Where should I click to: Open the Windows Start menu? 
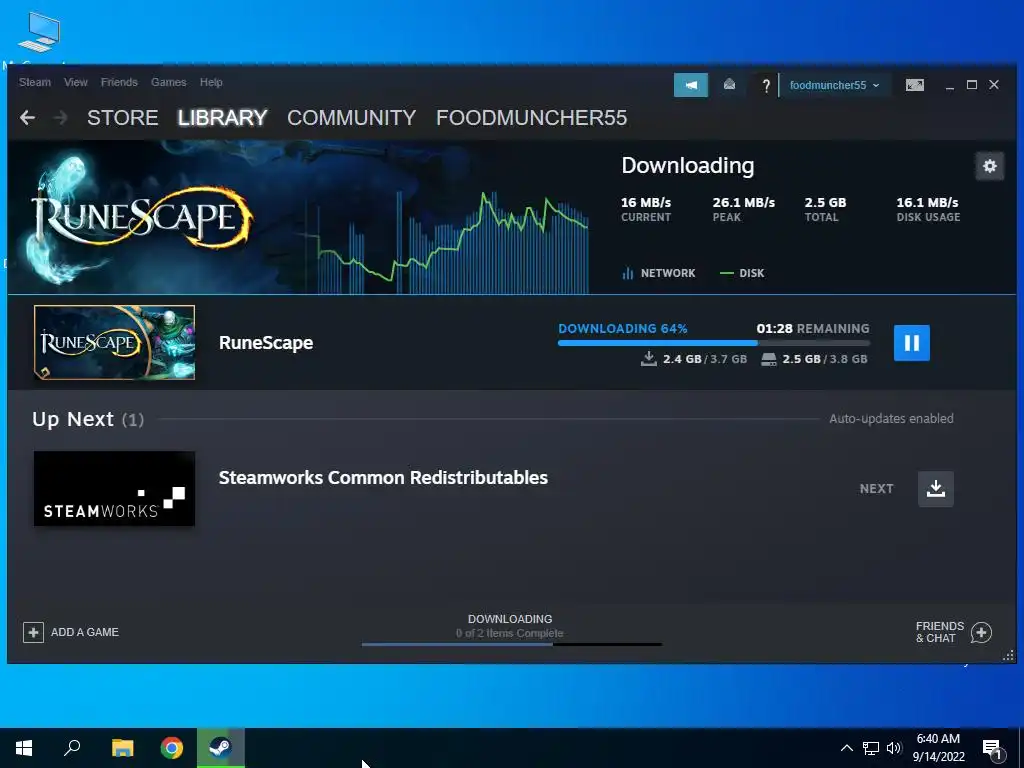click(24, 748)
